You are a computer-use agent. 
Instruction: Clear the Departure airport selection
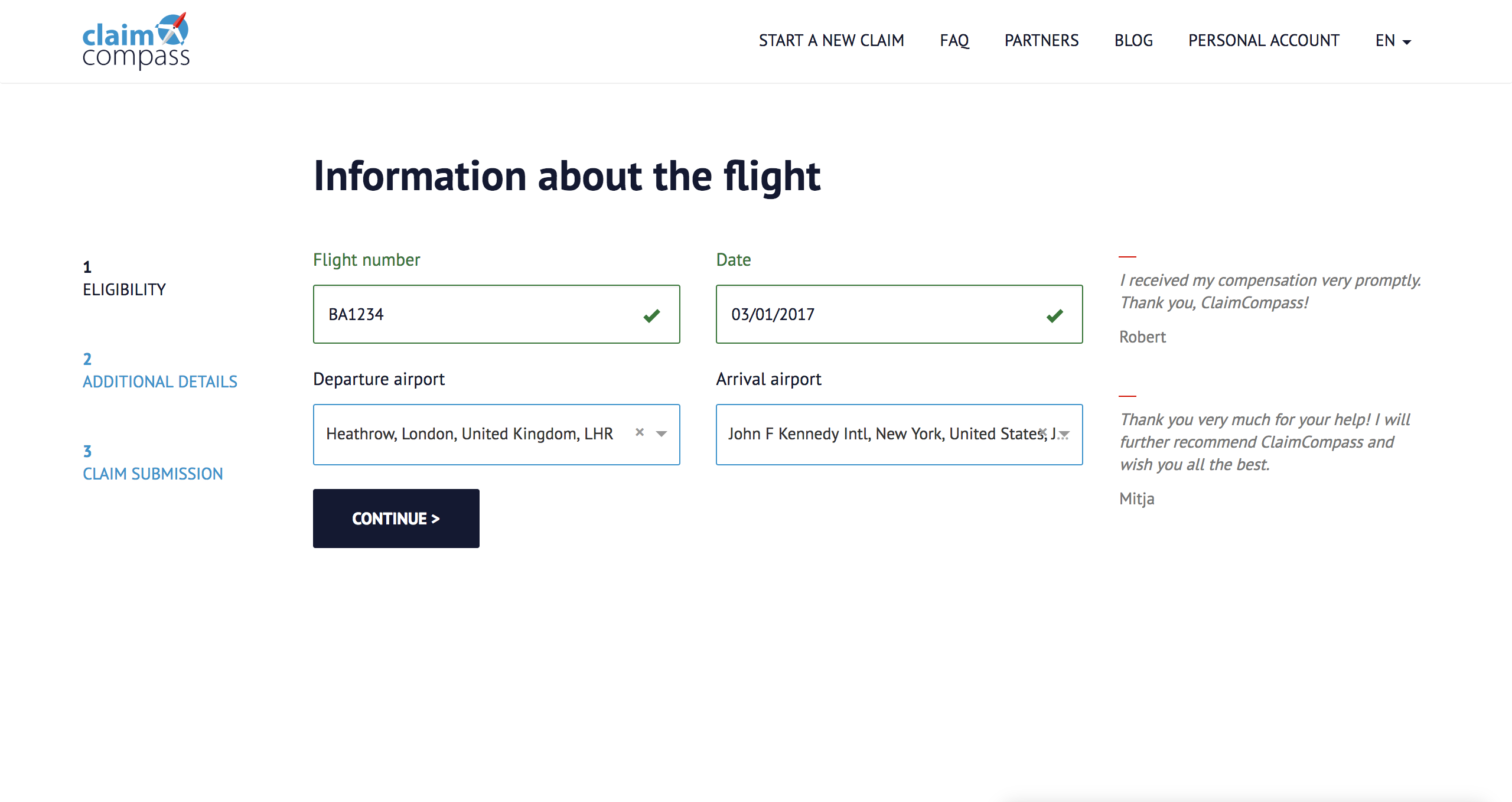coord(640,432)
